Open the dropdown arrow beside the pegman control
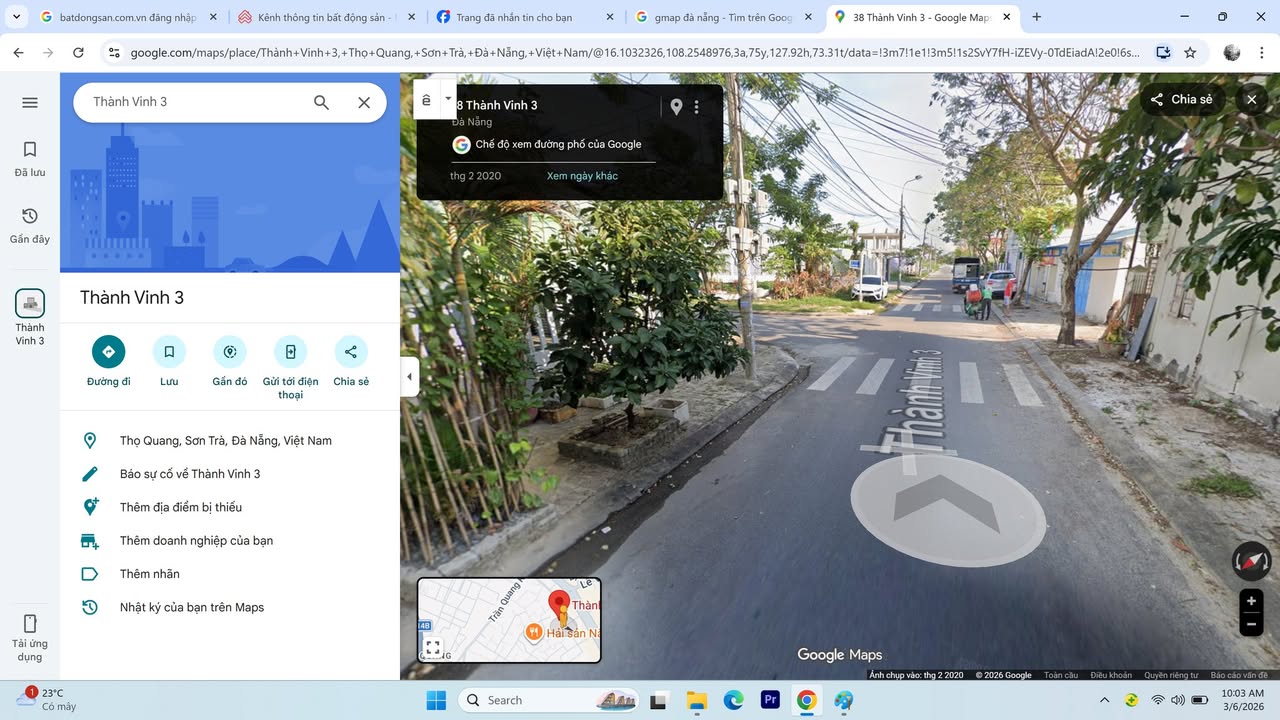The height and width of the screenshot is (720, 1280). (x=448, y=99)
